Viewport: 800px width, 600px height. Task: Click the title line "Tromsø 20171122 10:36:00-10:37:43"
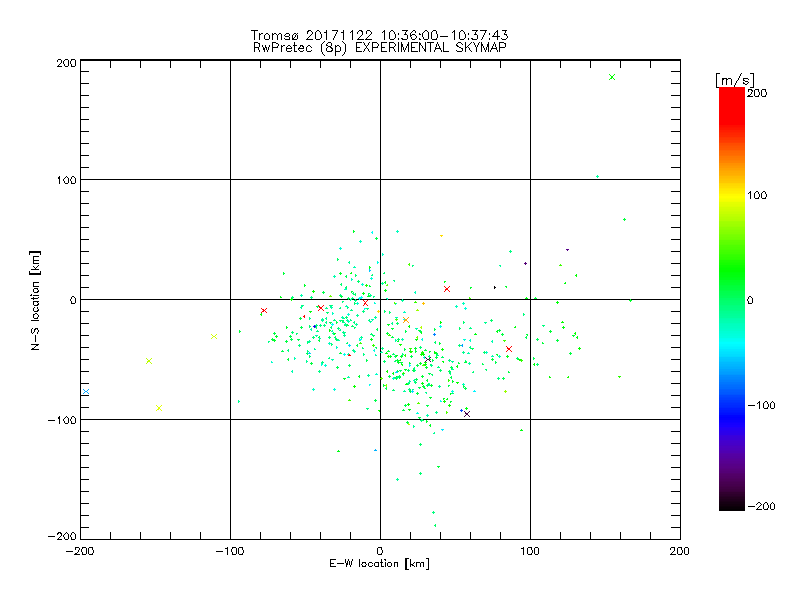[379, 35]
